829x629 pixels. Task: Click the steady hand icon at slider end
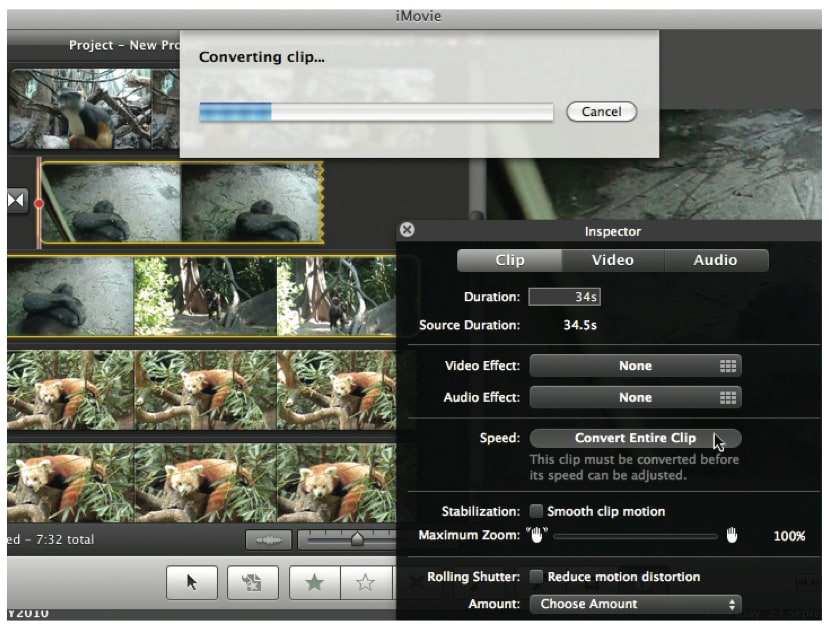[x=732, y=535]
